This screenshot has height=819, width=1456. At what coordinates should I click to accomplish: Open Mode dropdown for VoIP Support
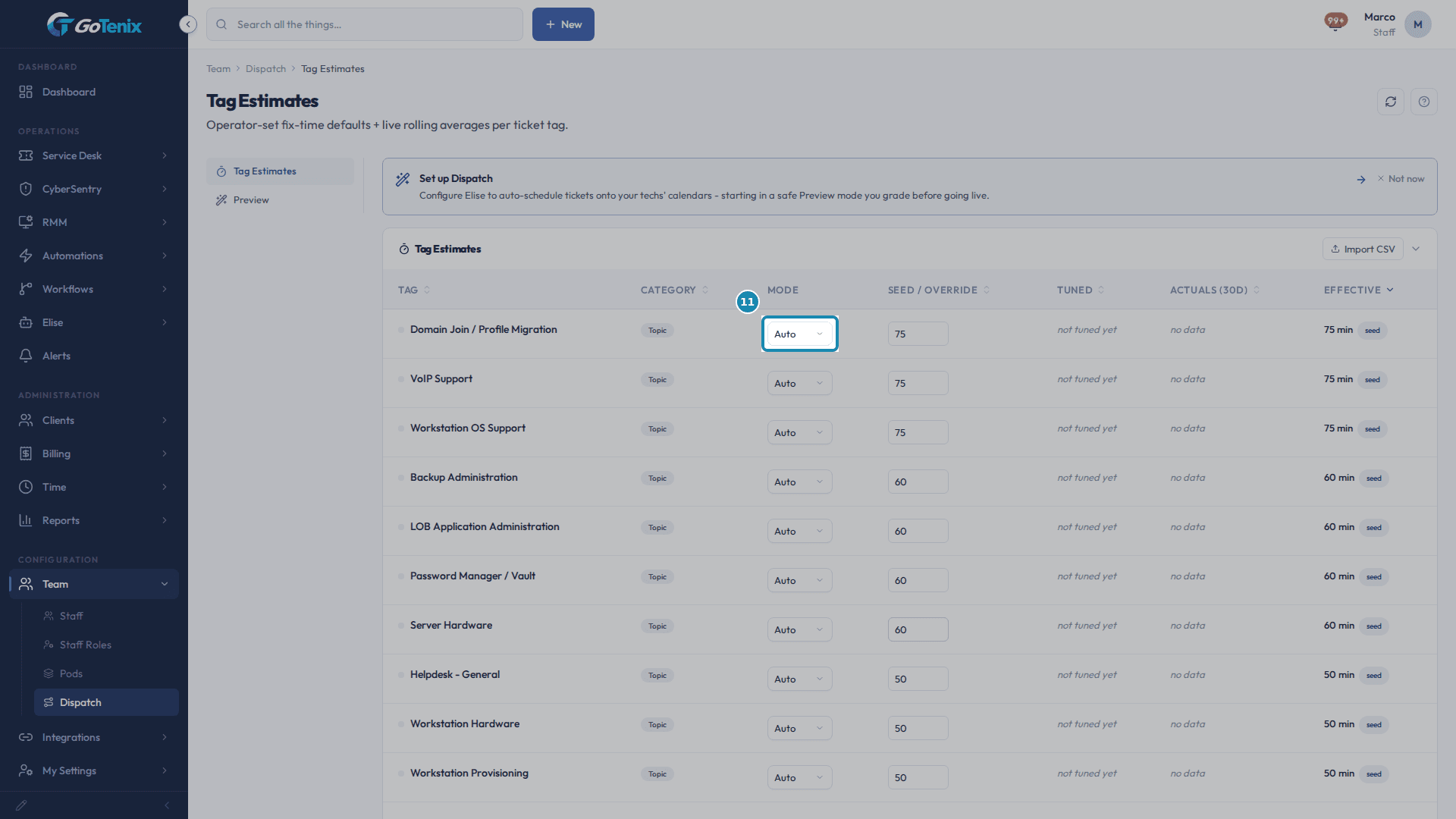click(799, 383)
